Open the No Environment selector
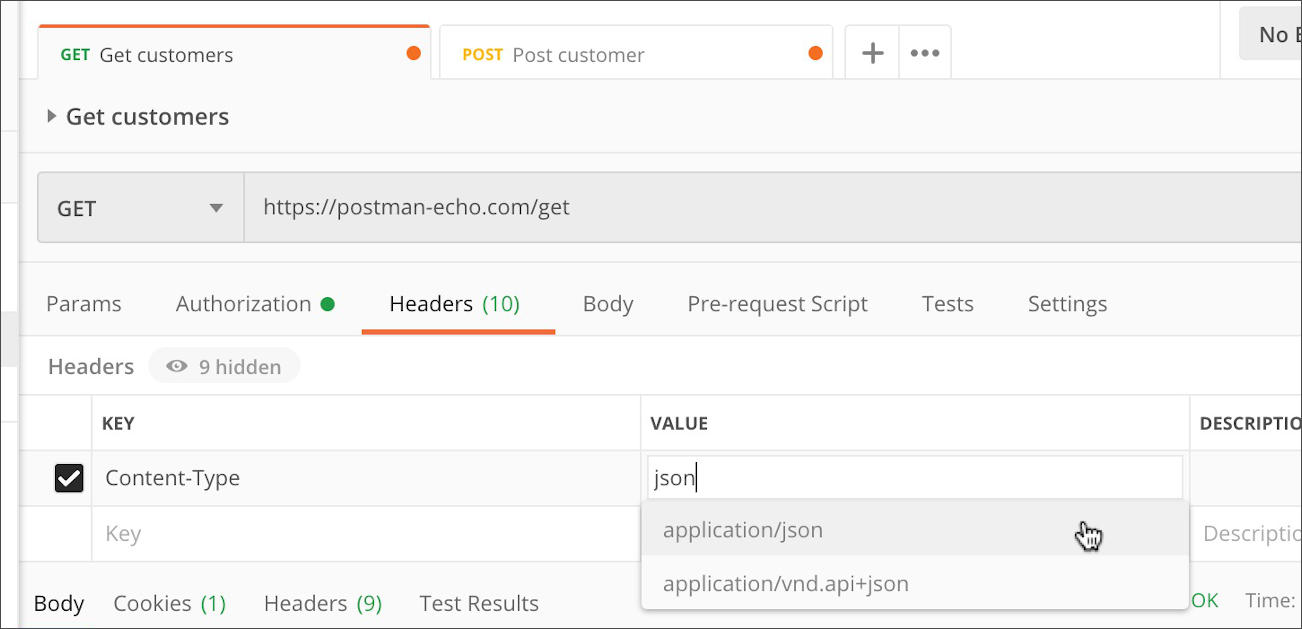This screenshot has width=1302, height=629. point(1277,33)
